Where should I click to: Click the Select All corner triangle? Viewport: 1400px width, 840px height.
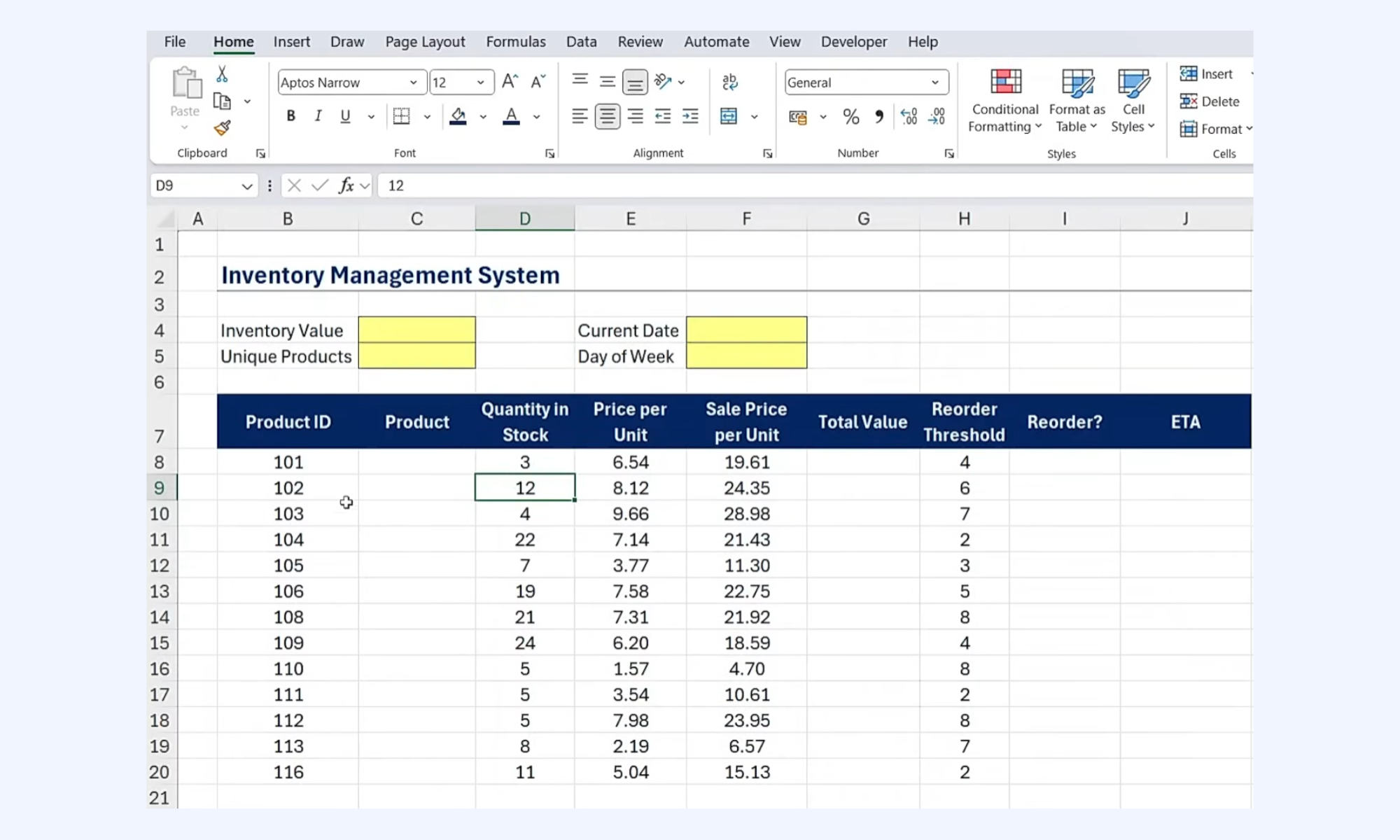tap(165, 219)
